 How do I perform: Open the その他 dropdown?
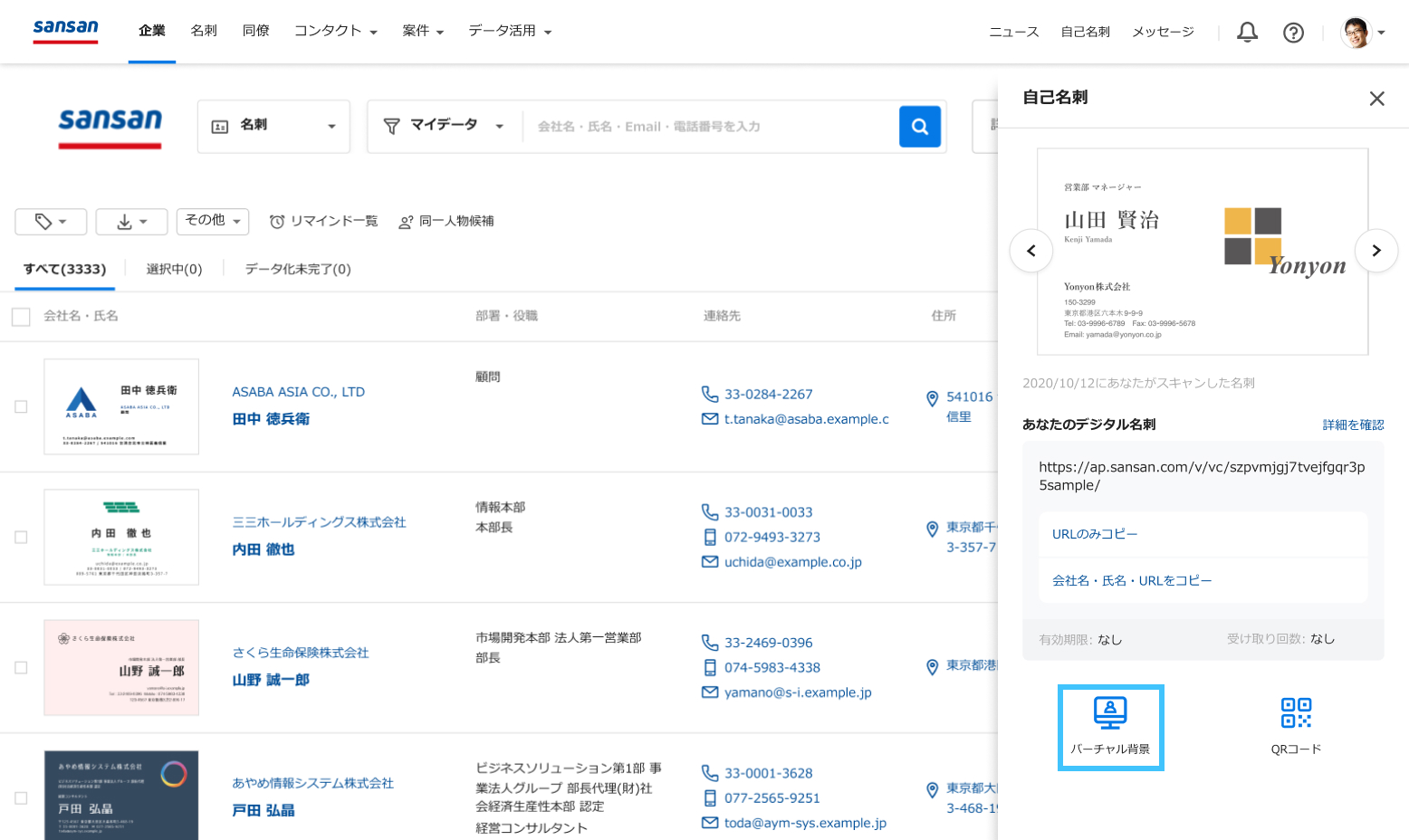pos(213,221)
